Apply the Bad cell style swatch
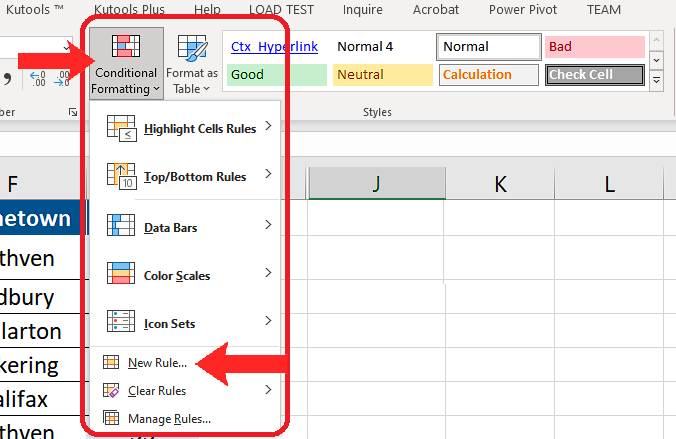676x439 pixels. coord(595,47)
